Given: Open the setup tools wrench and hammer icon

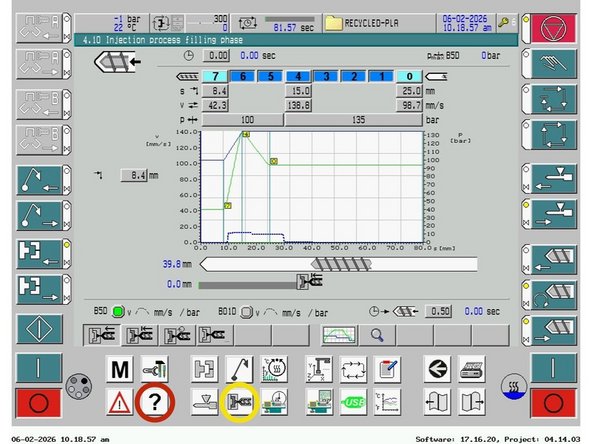Looking at the screenshot, I should (x=154, y=369).
